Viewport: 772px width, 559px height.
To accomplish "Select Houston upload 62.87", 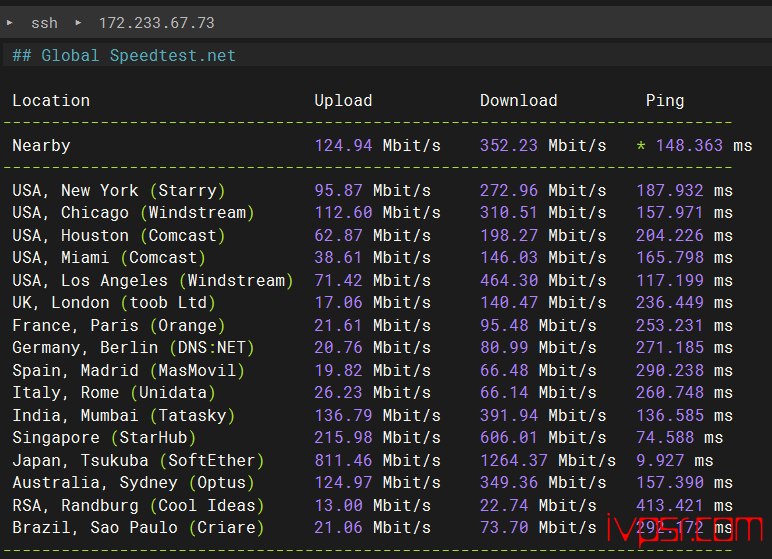I will click(338, 235).
